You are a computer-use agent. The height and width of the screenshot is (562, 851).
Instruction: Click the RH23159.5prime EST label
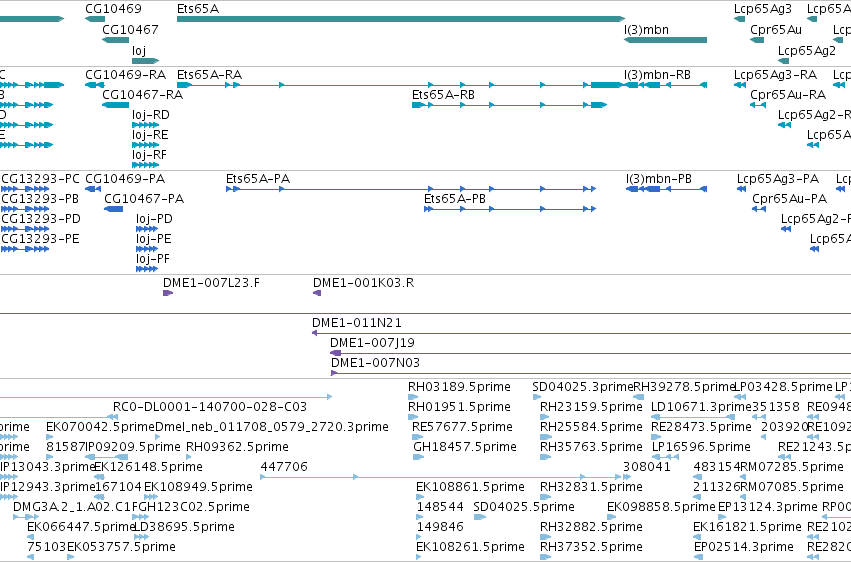coord(591,407)
